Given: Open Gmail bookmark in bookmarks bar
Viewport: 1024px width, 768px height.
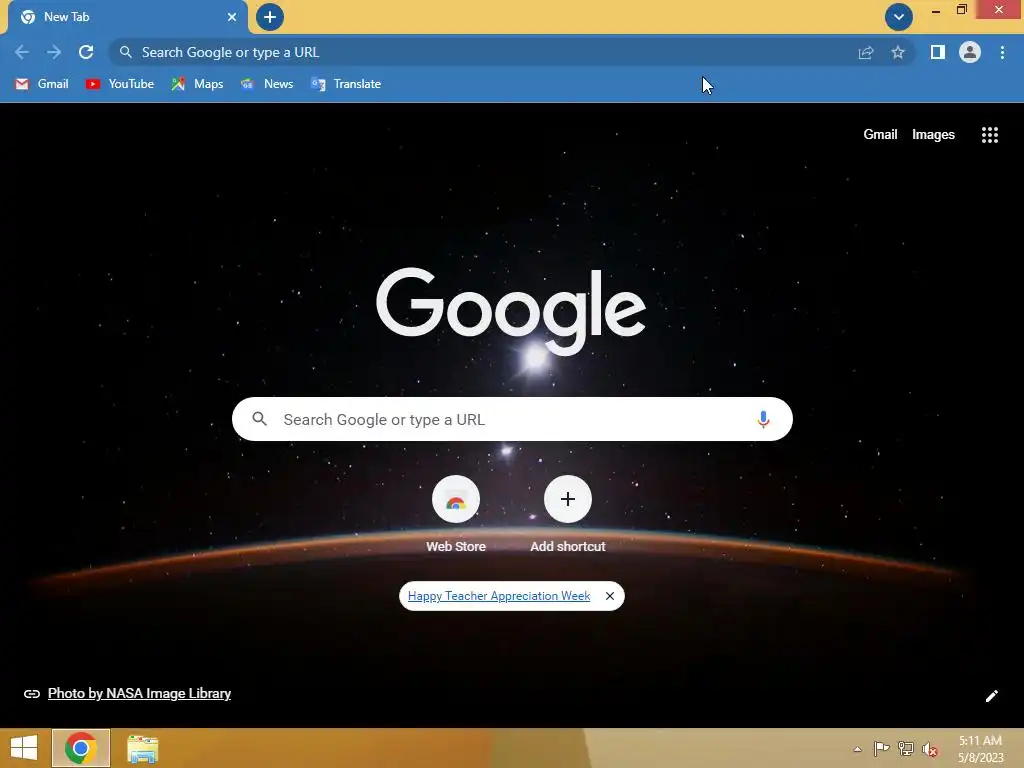Looking at the screenshot, I should pos(42,84).
